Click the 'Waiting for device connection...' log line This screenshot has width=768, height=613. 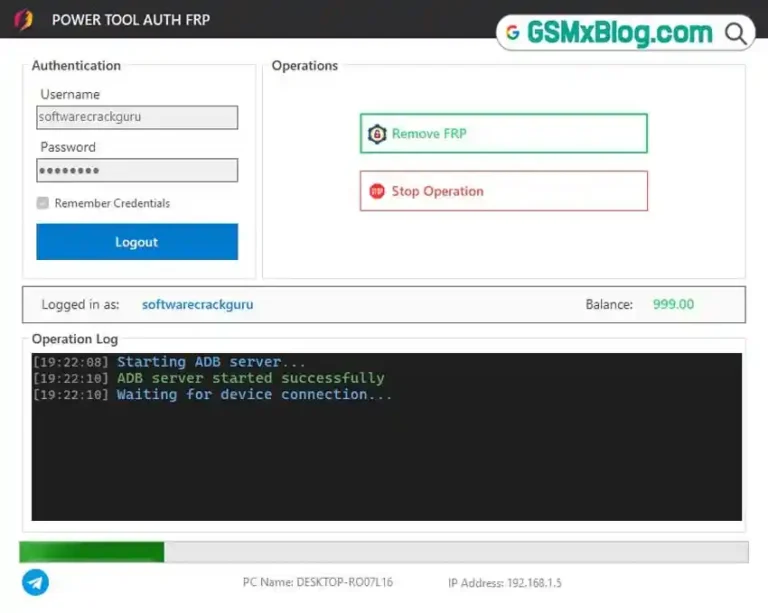pos(254,394)
